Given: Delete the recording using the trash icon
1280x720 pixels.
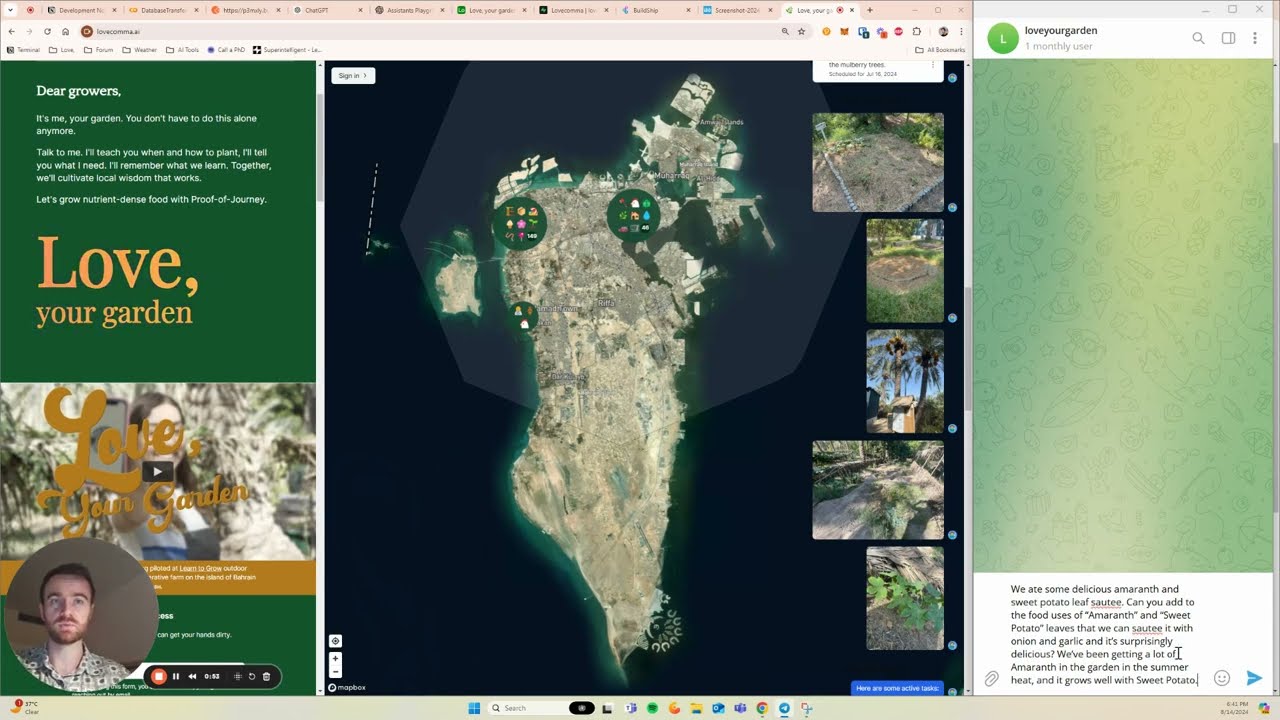Looking at the screenshot, I should (266, 676).
